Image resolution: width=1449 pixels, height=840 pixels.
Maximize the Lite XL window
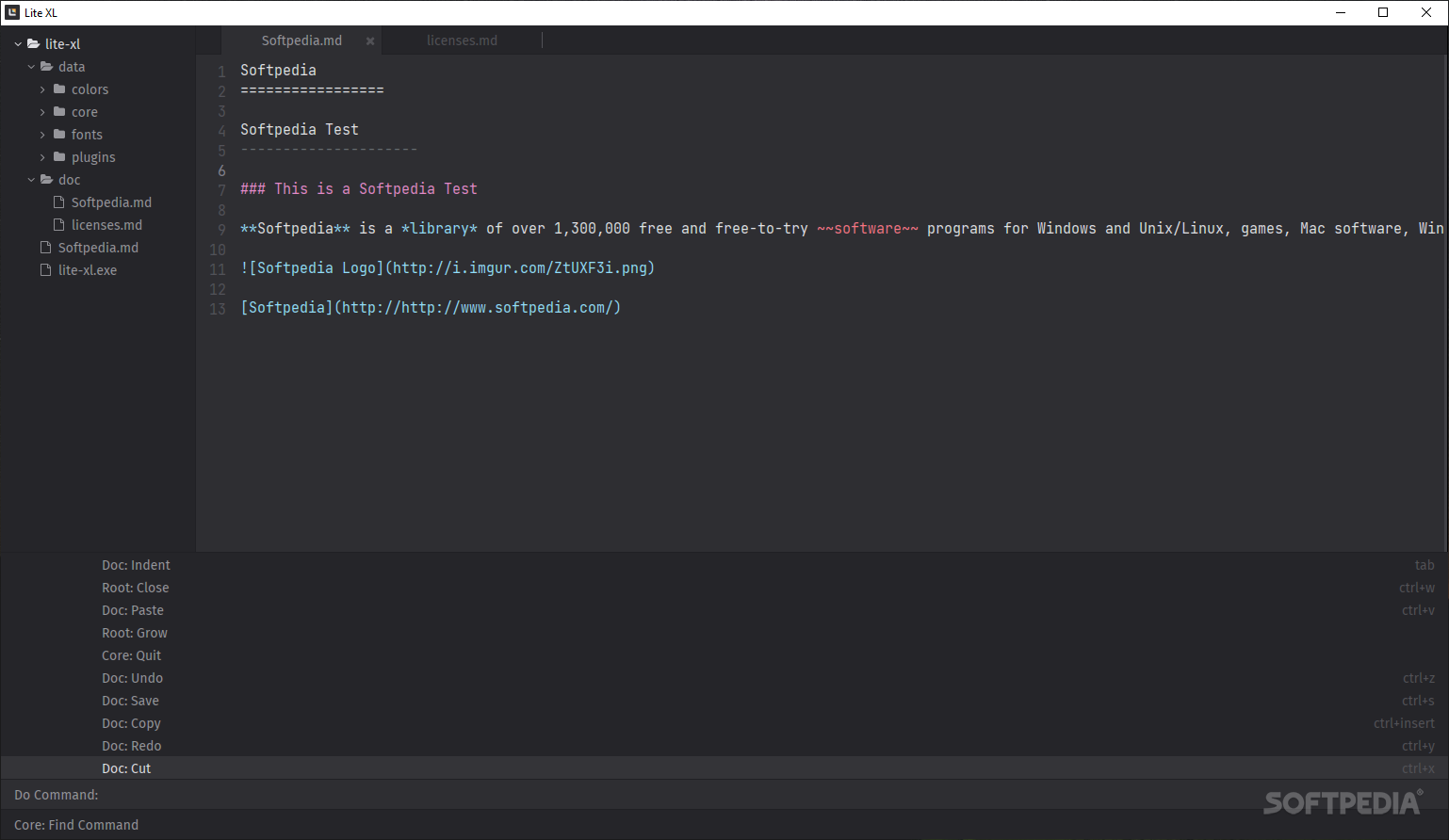1383,12
